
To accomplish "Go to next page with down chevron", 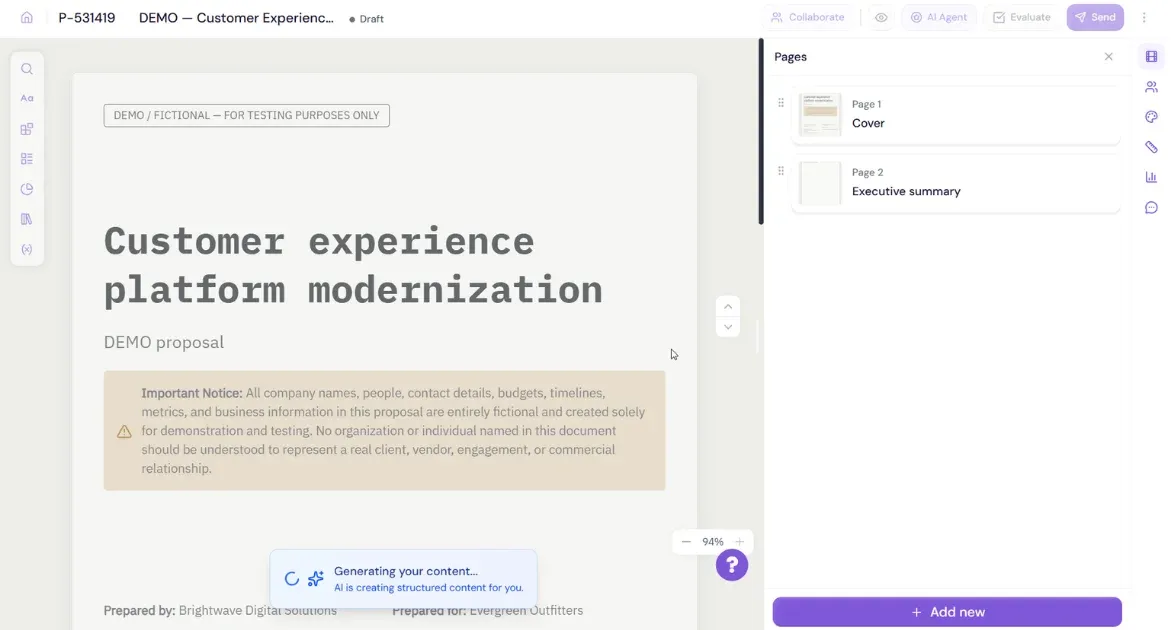I will click(x=727, y=327).
